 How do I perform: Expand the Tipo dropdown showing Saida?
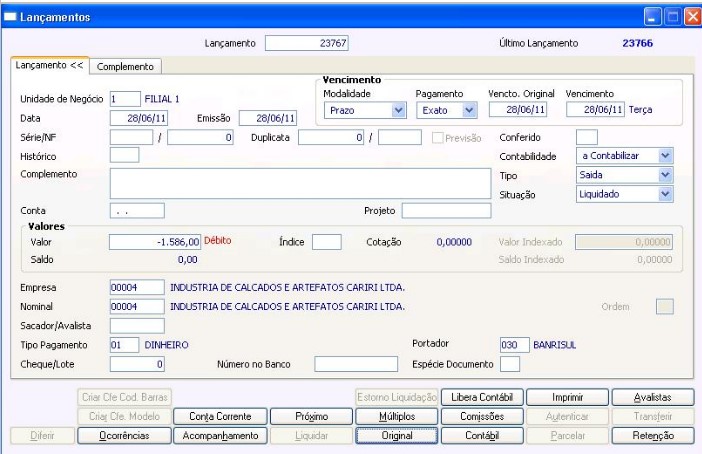click(x=665, y=175)
